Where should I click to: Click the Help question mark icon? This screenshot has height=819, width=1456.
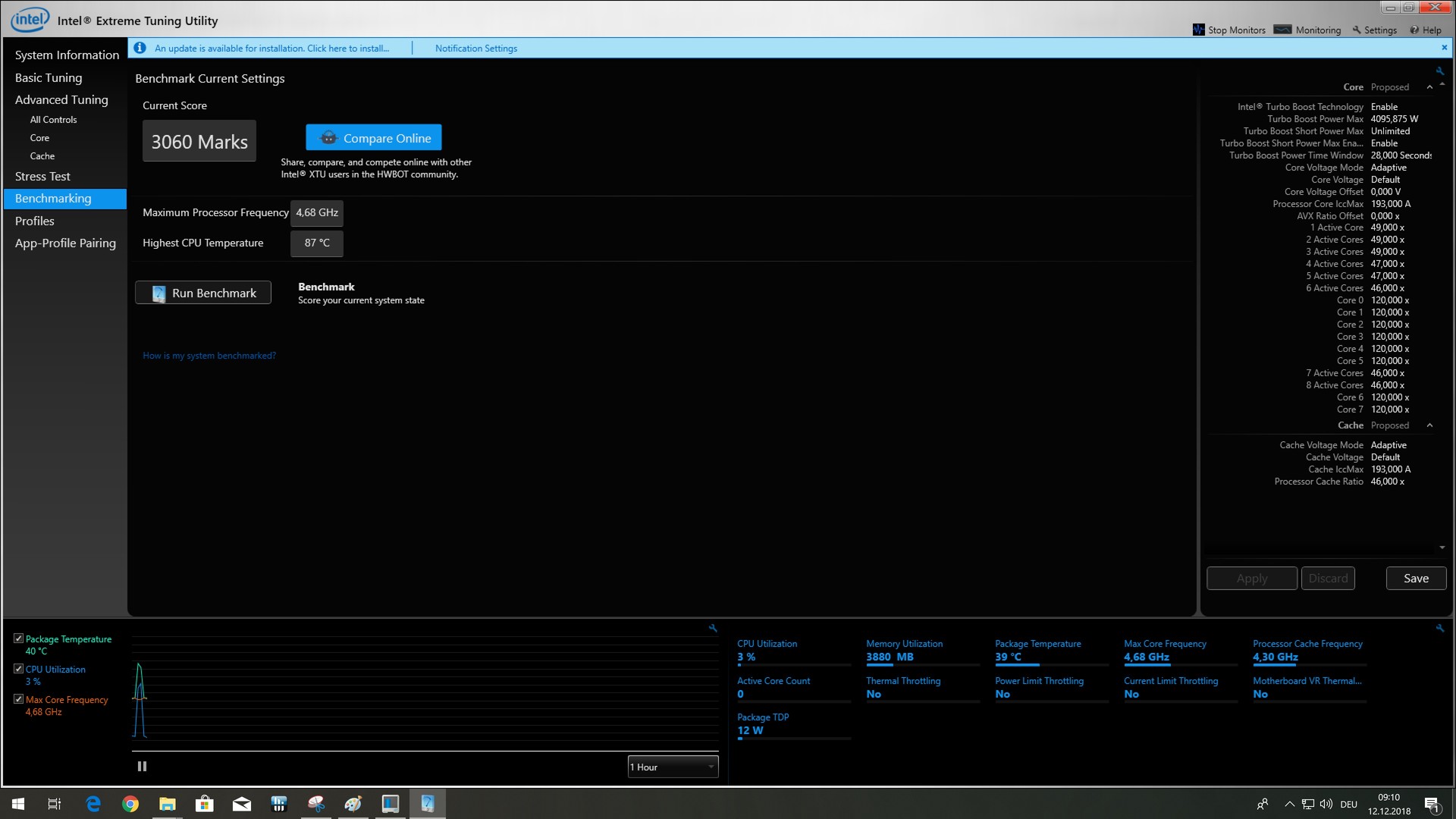click(x=1414, y=30)
